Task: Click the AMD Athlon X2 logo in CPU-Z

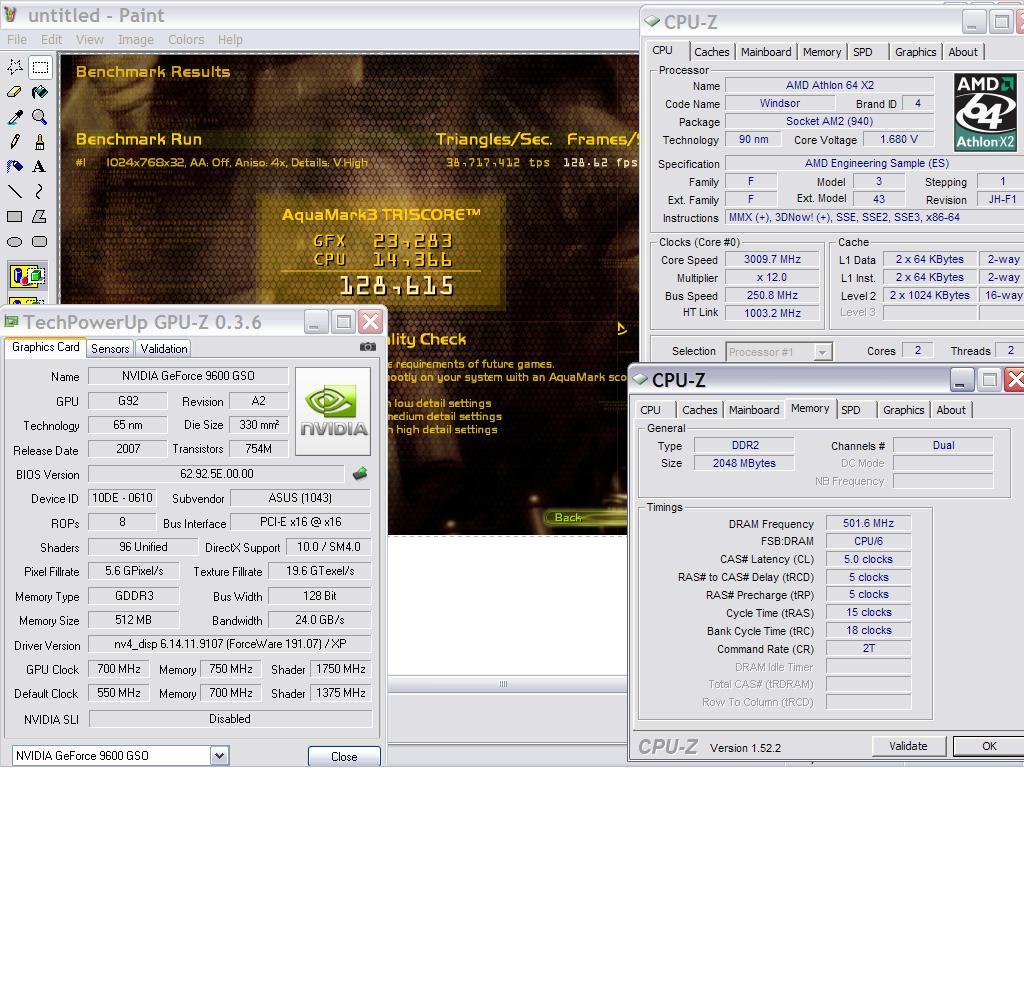Action: [x=985, y=112]
